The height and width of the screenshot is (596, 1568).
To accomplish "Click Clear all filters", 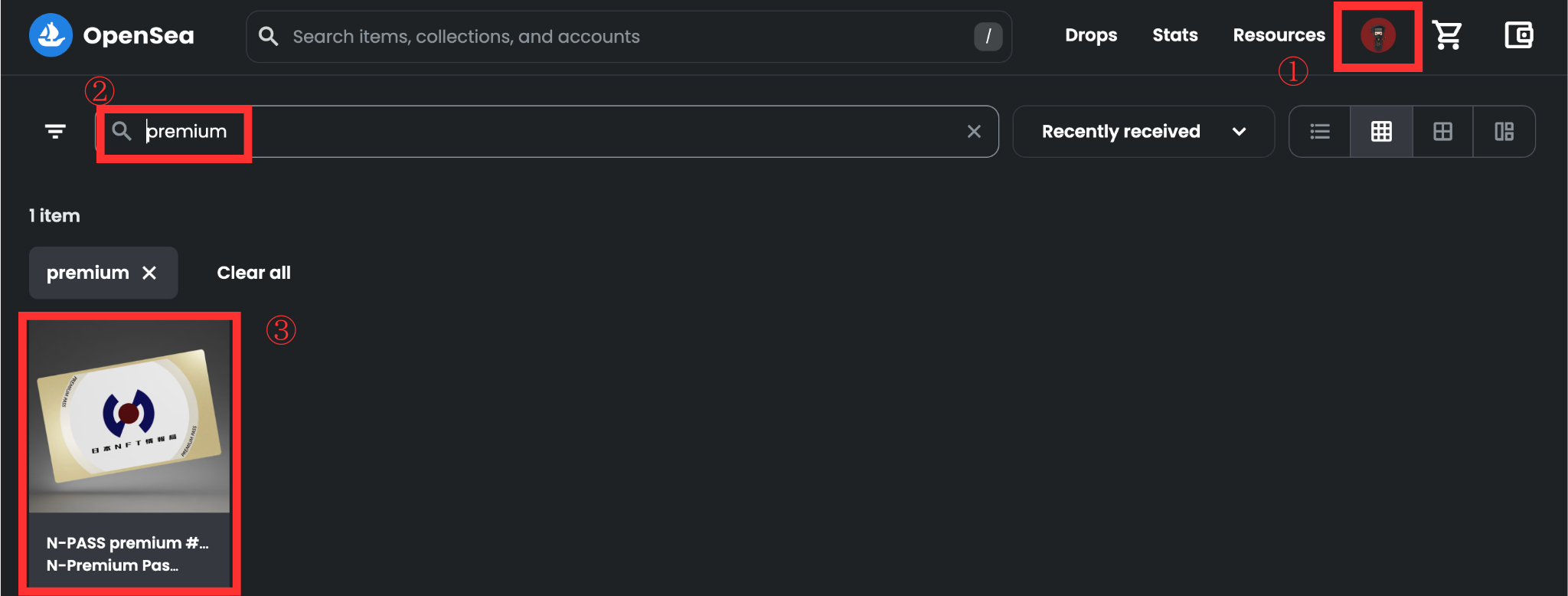I will [253, 273].
